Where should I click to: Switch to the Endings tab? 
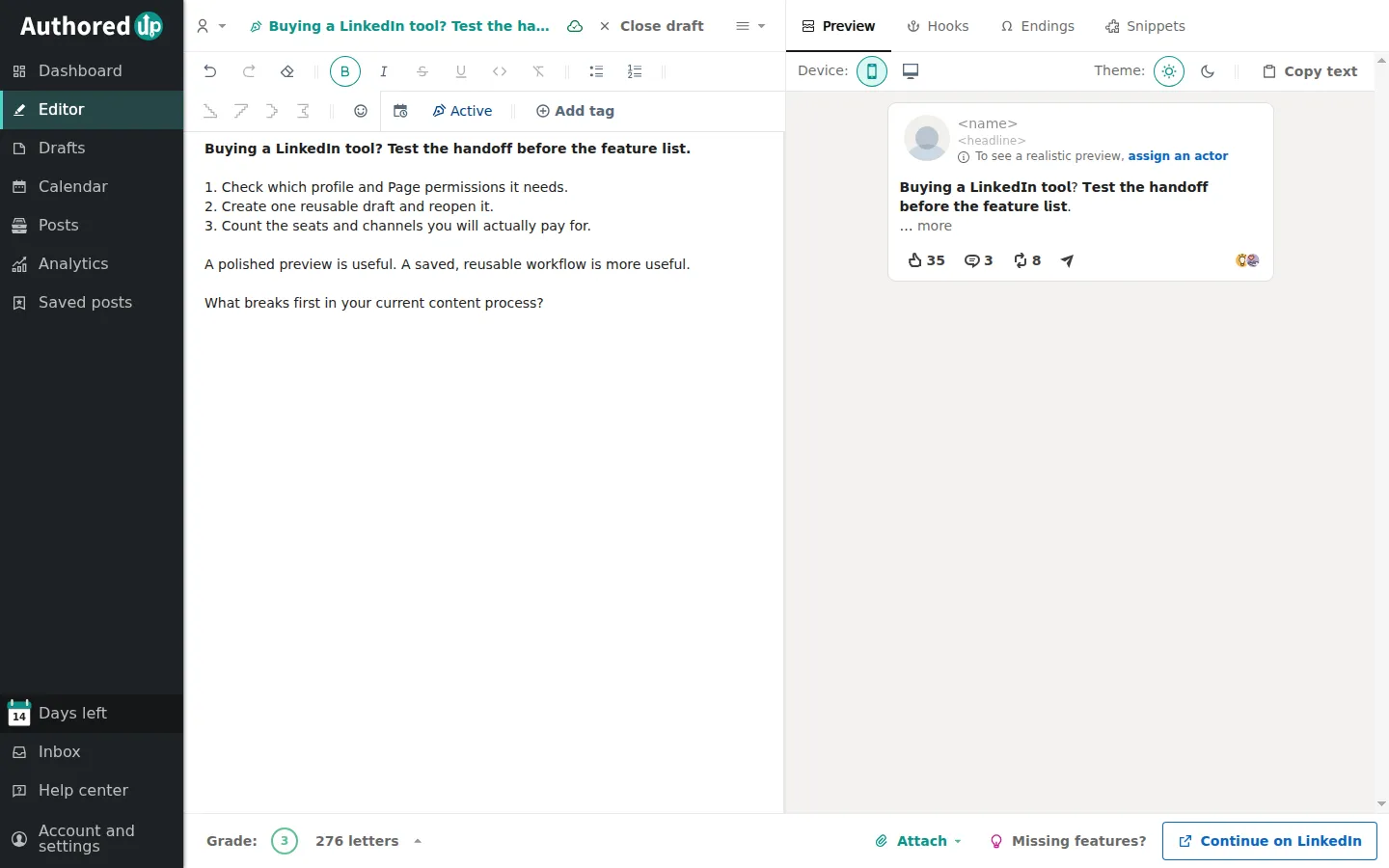coord(1038,26)
